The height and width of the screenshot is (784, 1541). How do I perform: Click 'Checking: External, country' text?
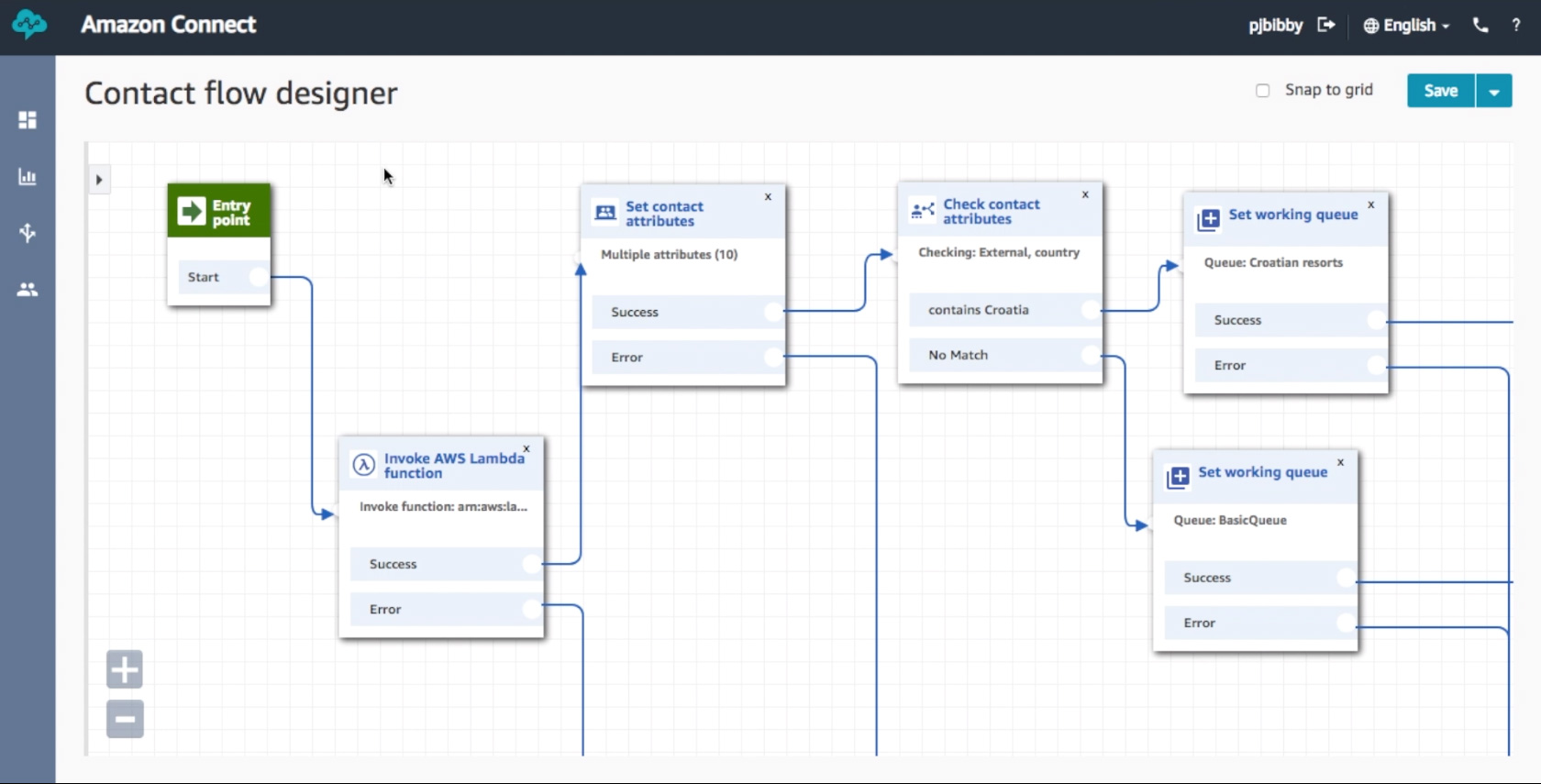(x=999, y=252)
